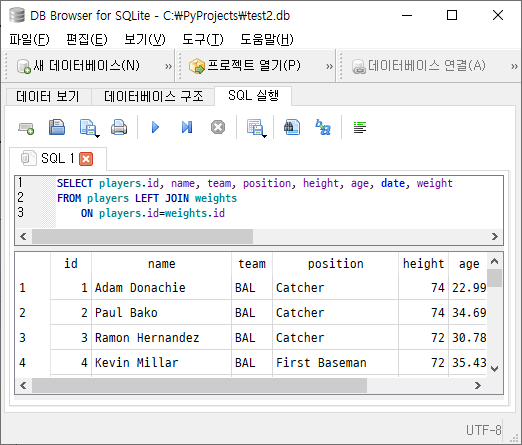Open the 파일(F) menu
Screen dimensions: 522x445
29,40
